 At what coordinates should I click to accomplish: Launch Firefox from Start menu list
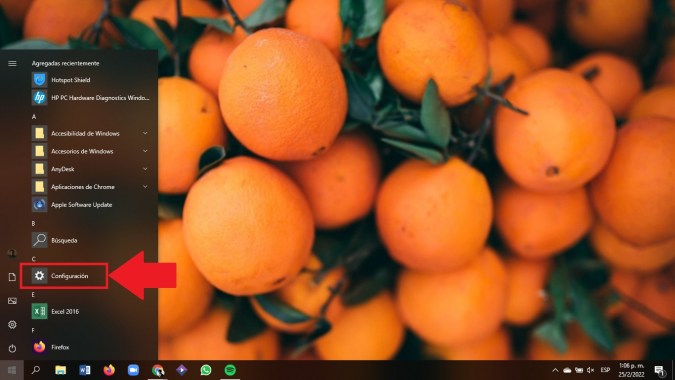coord(39,347)
